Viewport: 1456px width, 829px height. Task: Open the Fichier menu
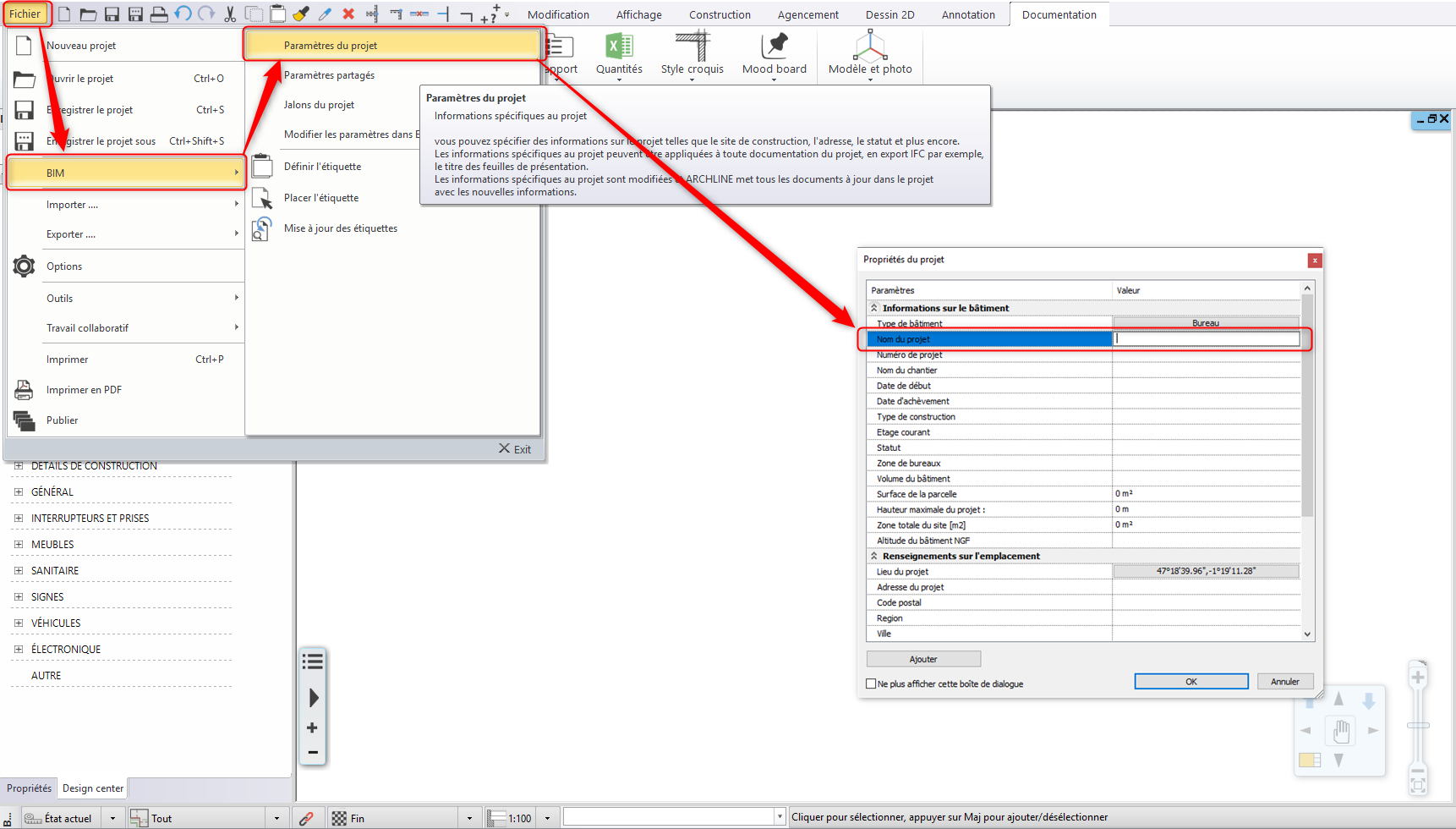tap(25, 14)
